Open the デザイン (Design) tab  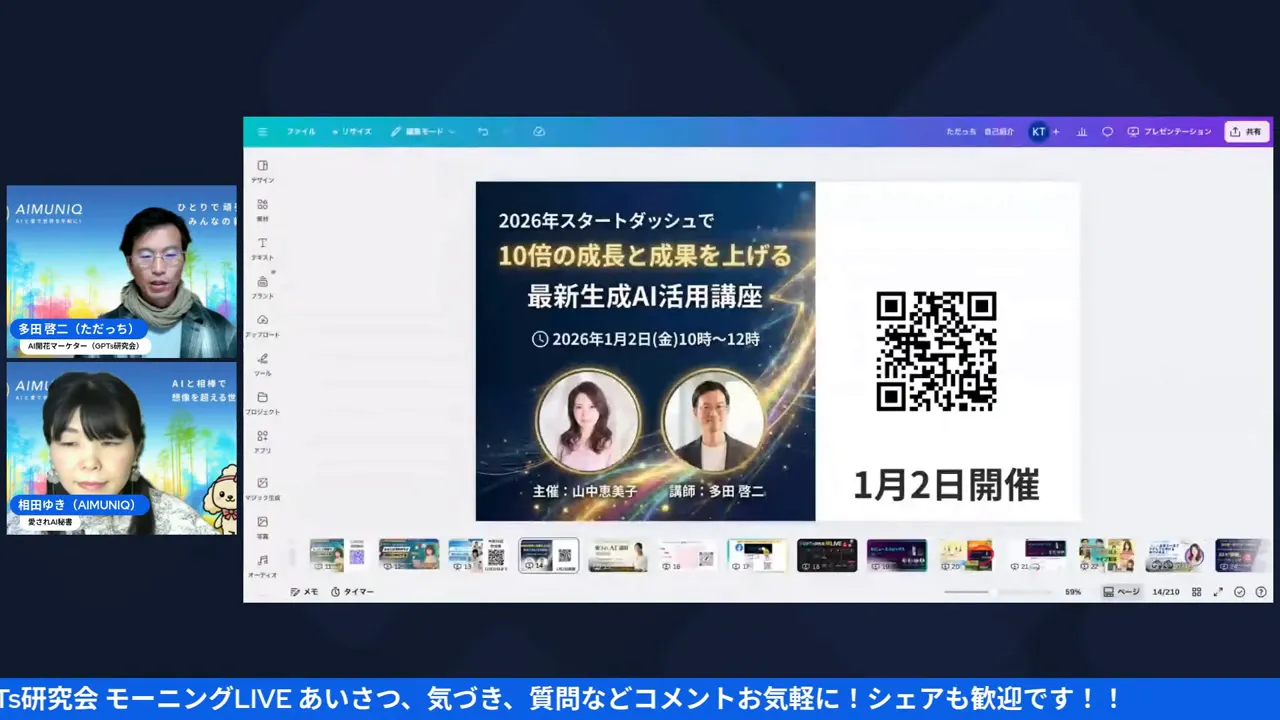pos(262,172)
